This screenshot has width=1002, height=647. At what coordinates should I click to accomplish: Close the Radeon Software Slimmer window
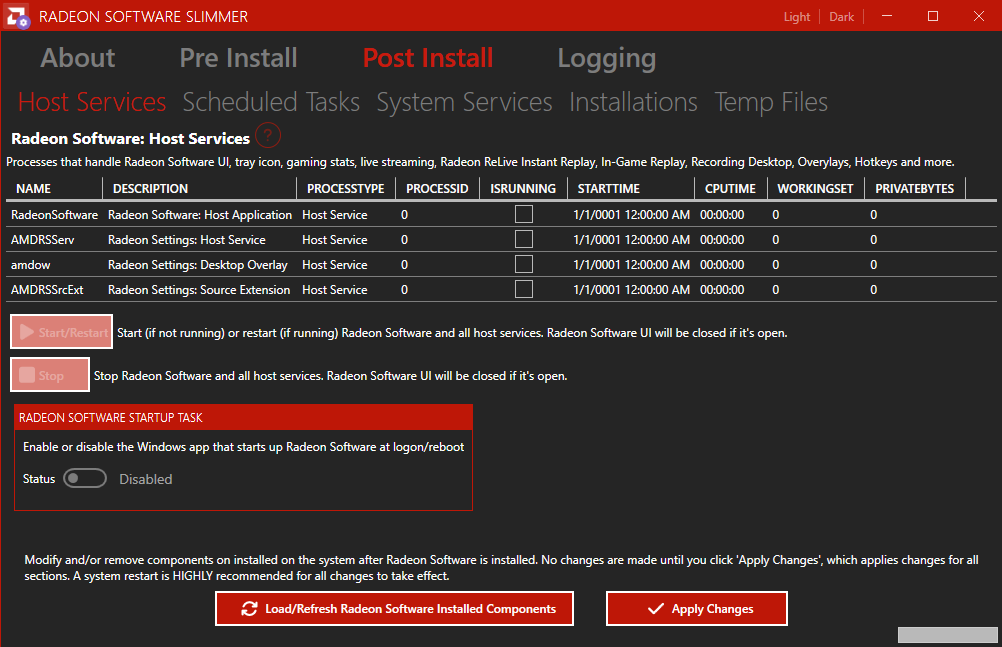[978, 16]
